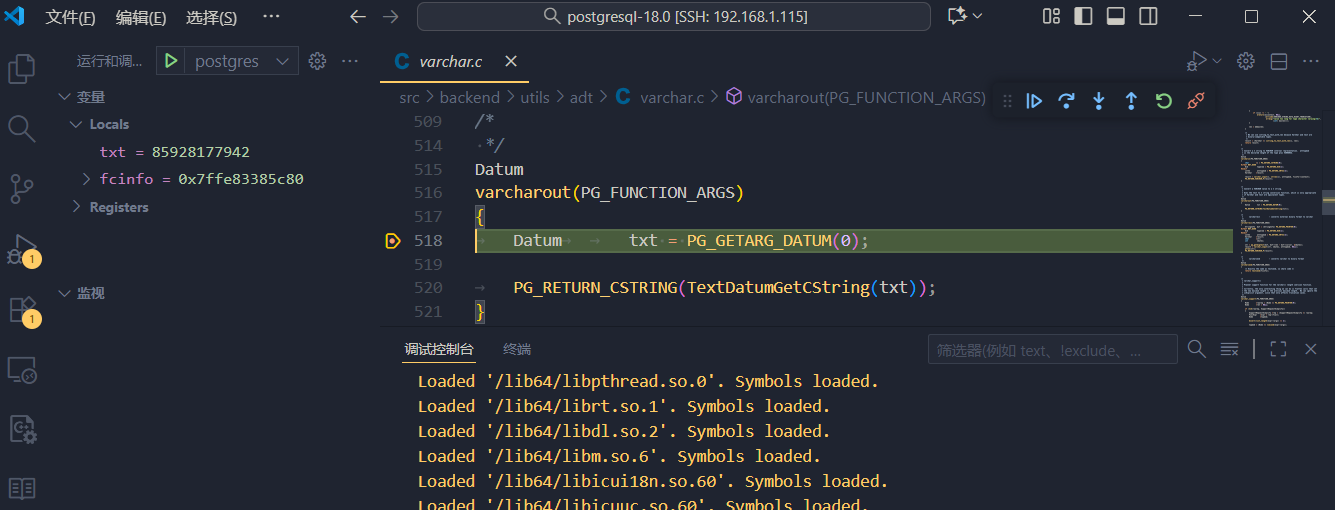Open the Explorer view in activity bar
Viewport: 1335px width, 510px height.
pos(22,69)
